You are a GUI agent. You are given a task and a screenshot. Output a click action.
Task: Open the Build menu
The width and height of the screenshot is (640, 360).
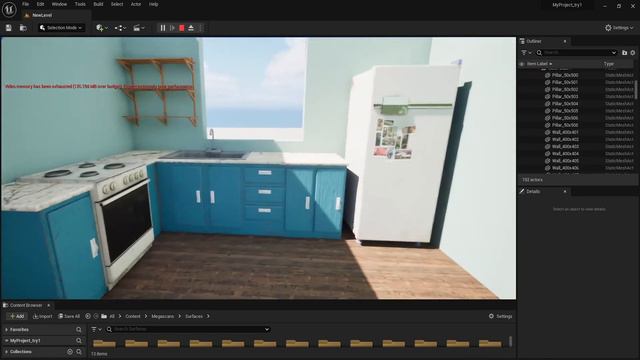pos(98,4)
